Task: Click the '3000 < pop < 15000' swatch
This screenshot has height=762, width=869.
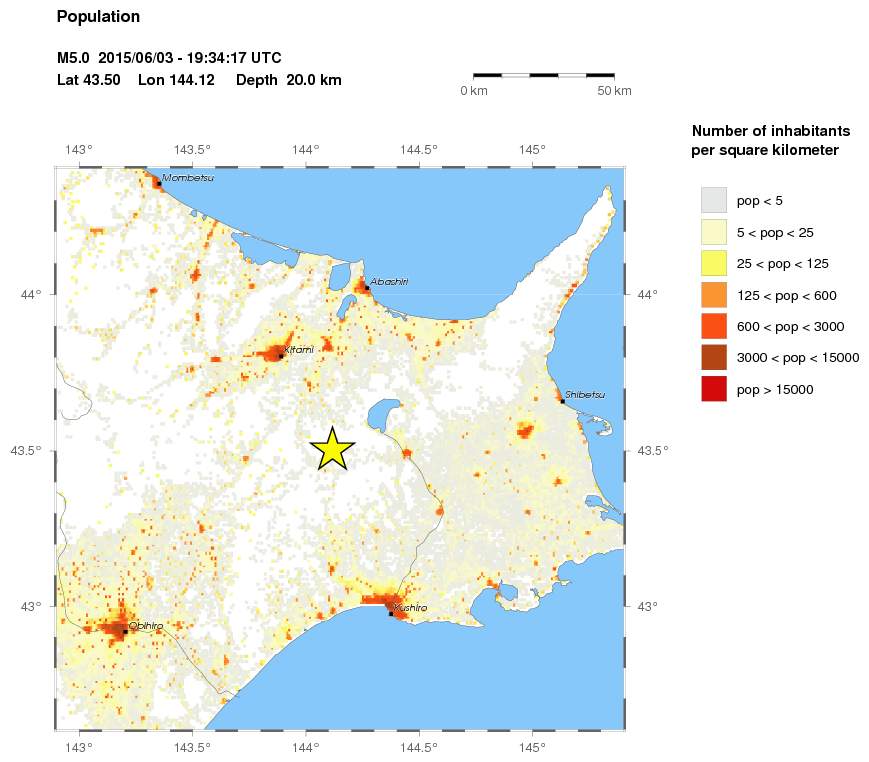Action: click(x=713, y=358)
